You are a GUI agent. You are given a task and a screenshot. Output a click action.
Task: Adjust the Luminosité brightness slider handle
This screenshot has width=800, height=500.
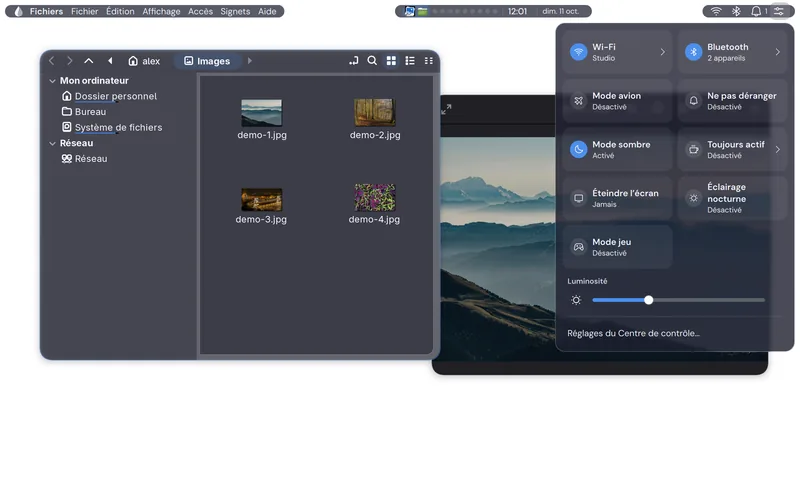click(x=648, y=300)
